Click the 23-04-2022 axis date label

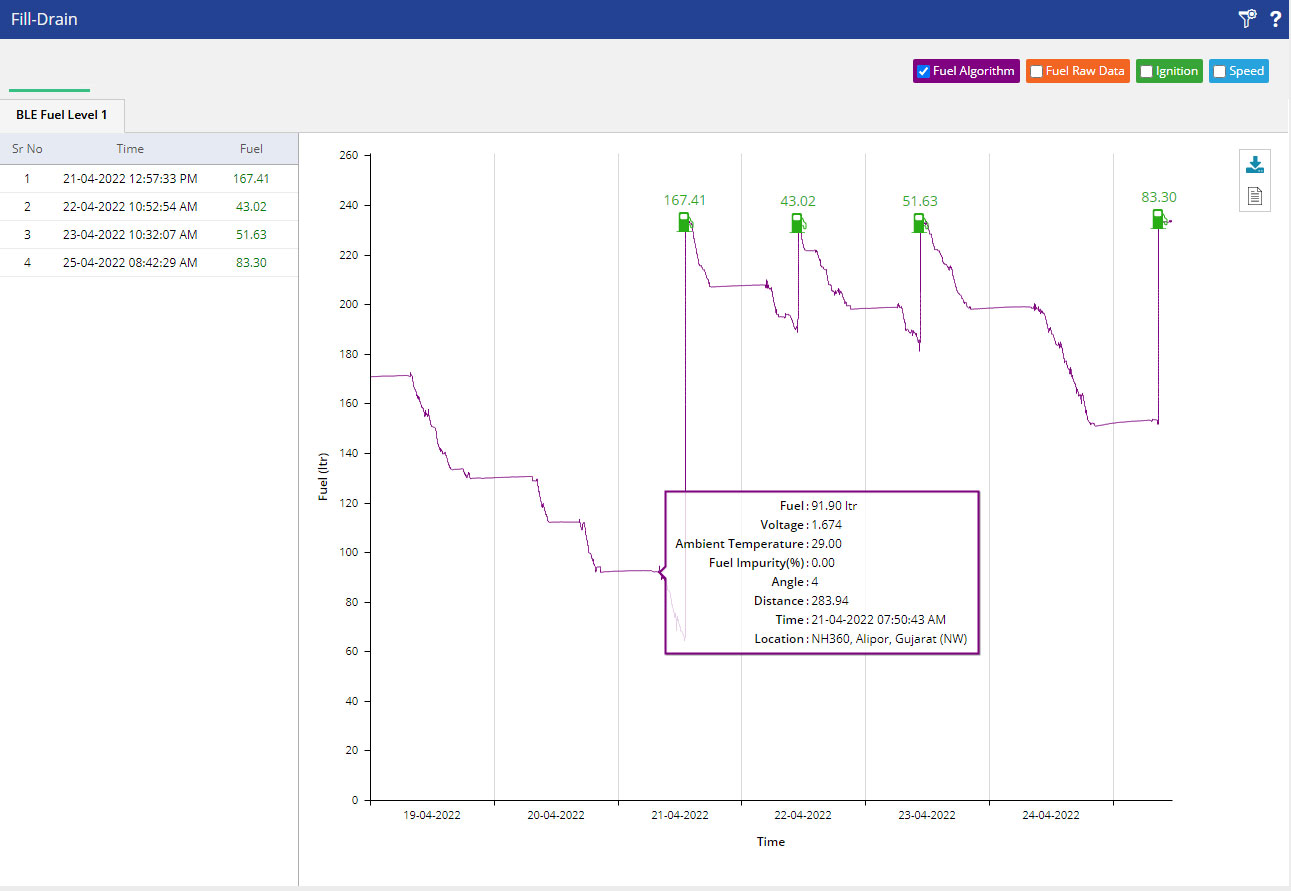click(927, 815)
